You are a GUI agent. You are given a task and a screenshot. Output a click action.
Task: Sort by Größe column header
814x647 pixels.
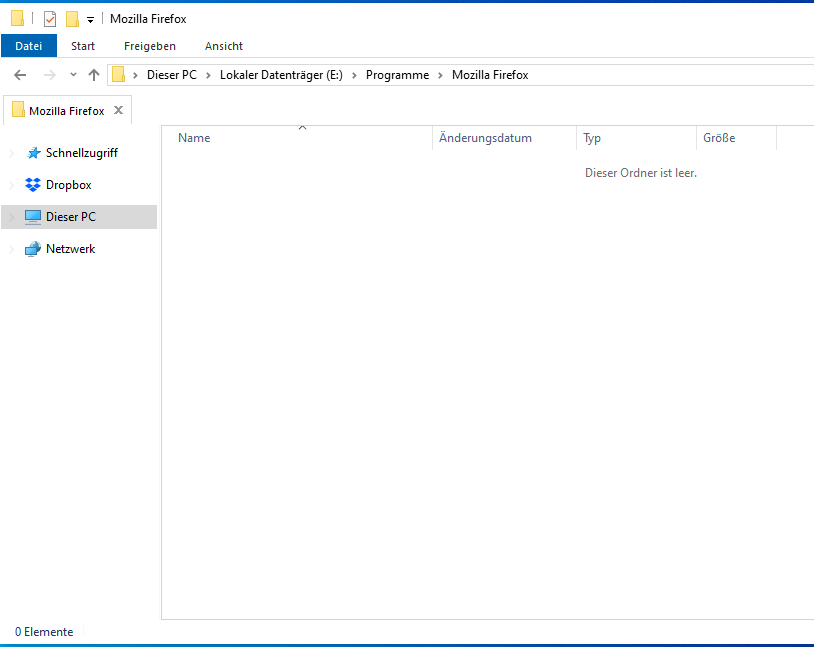pos(736,138)
